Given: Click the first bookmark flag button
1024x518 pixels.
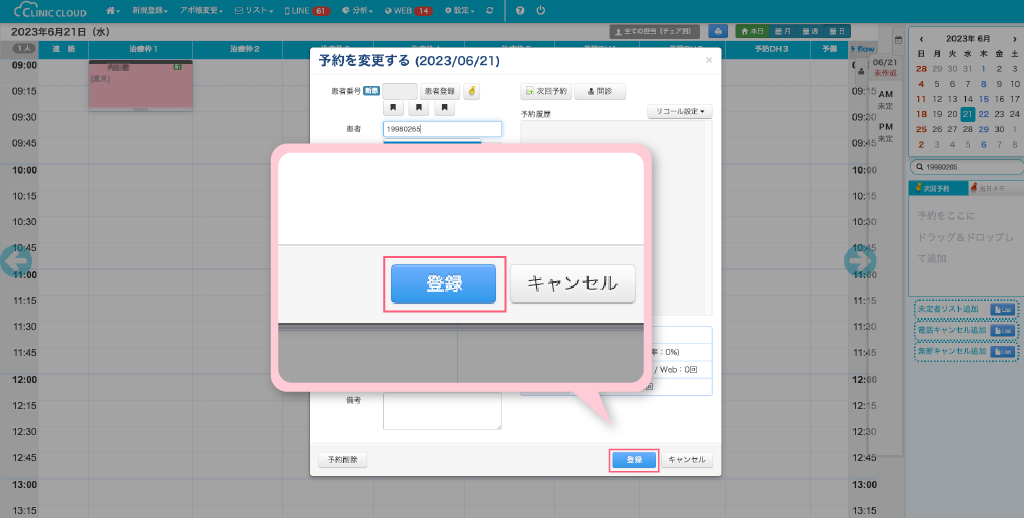Looking at the screenshot, I should pyautogui.click(x=393, y=108).
